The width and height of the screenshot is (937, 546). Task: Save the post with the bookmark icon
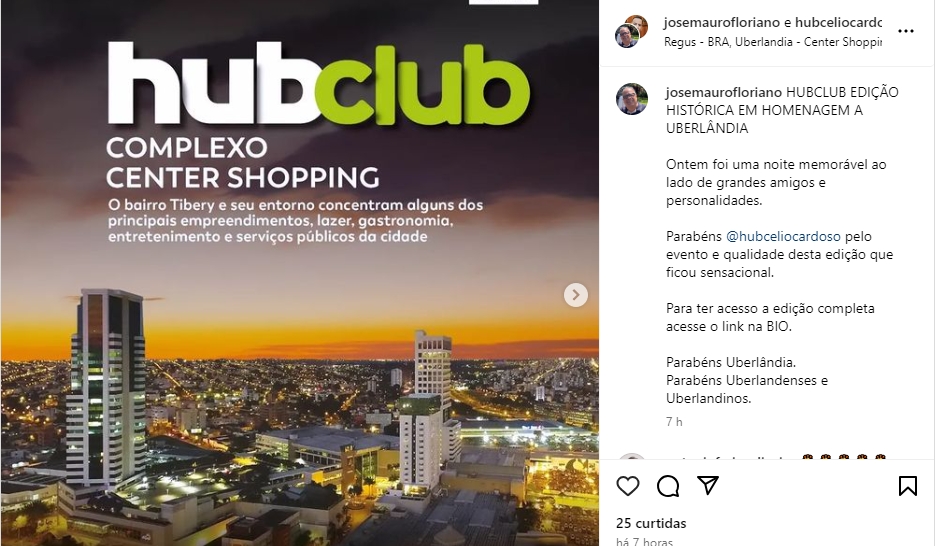point(908,486)
